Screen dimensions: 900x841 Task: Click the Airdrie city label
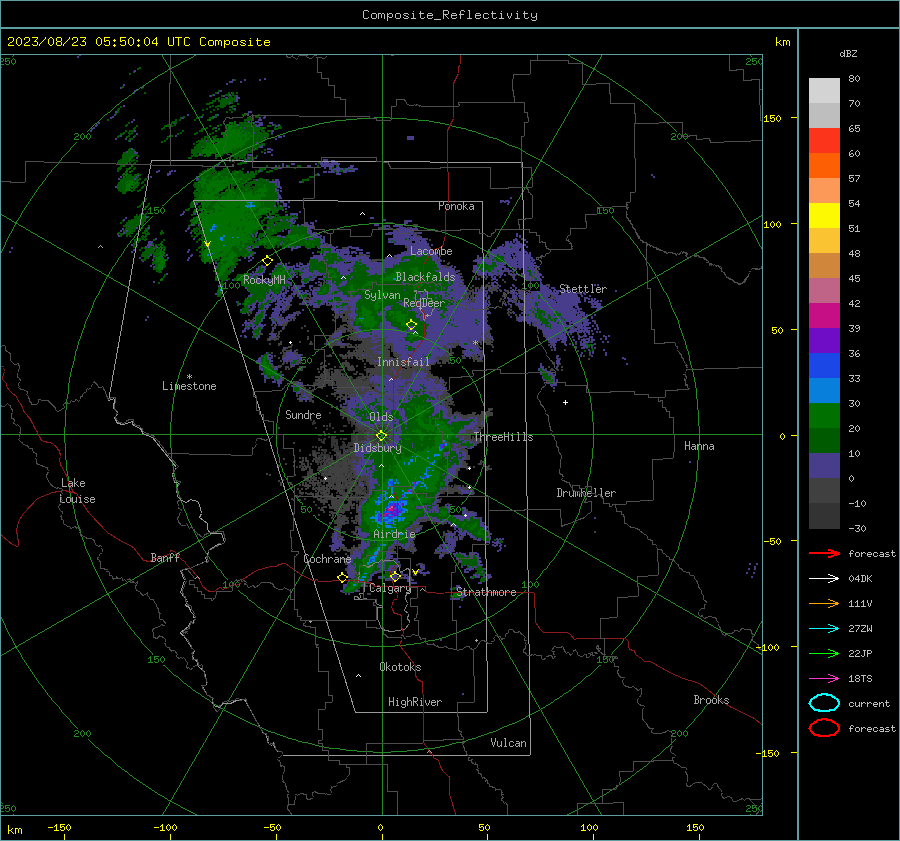(394, 534)
